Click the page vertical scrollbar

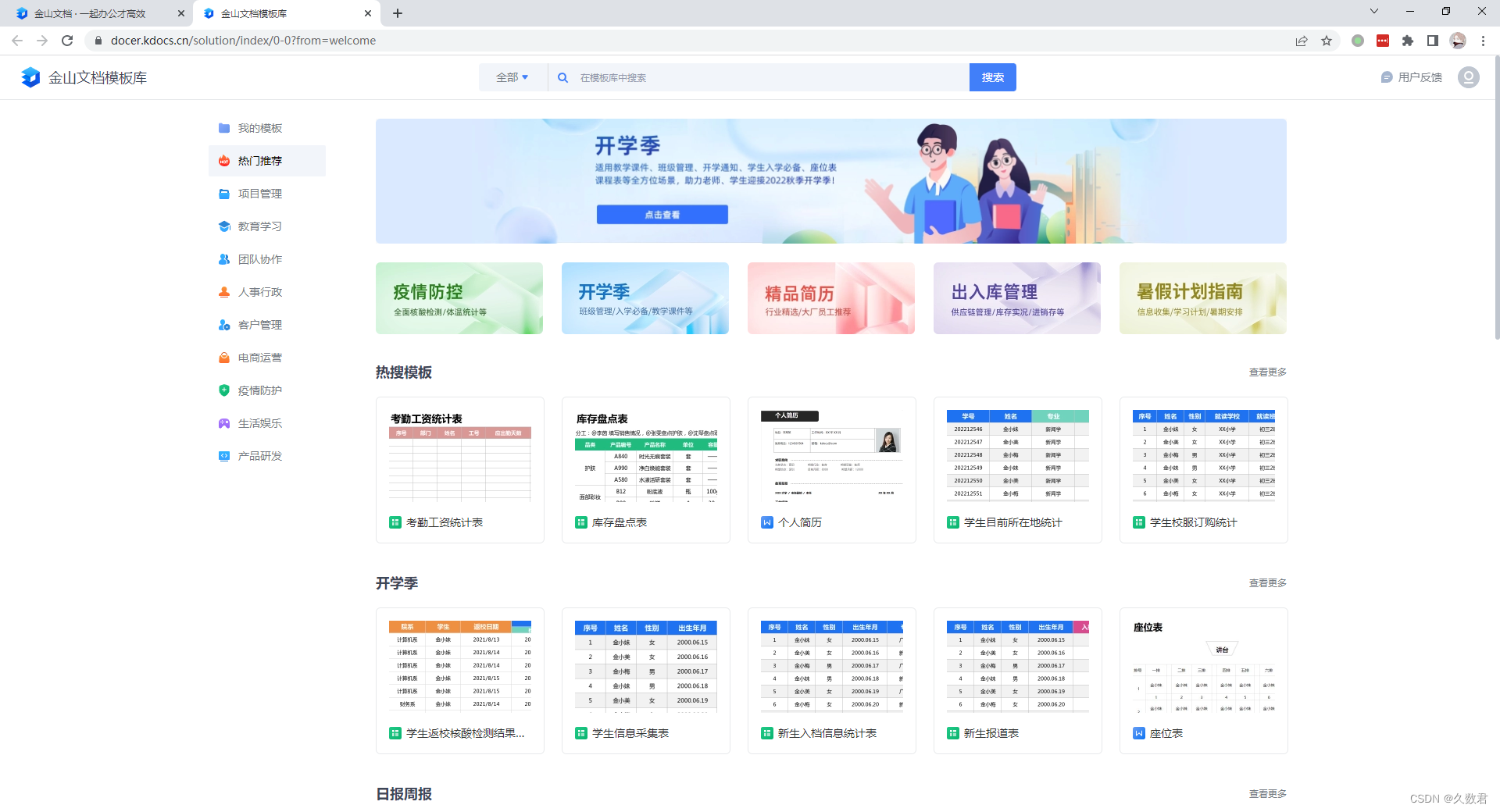click(x=1496, y=199)
